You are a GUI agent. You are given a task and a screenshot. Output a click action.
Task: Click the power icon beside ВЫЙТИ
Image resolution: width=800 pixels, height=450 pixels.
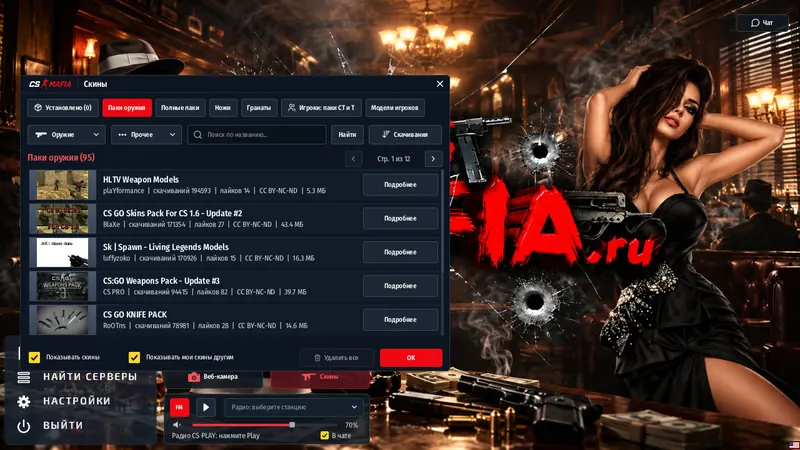[x=23, y=426]
